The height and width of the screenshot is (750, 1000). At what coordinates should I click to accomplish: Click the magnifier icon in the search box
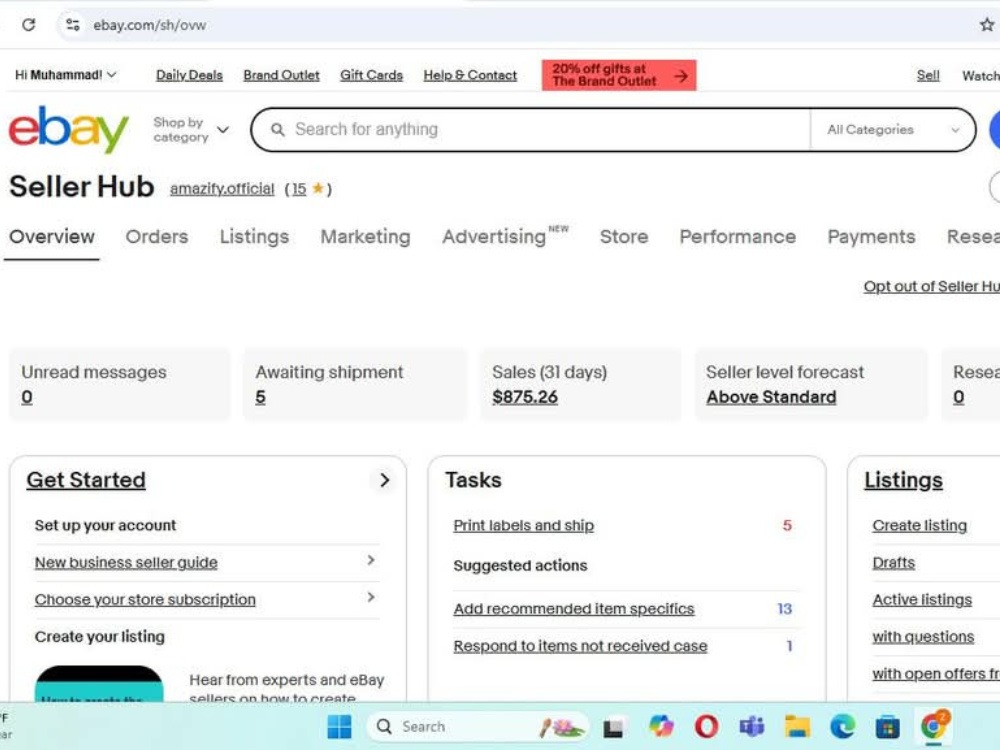277,129
